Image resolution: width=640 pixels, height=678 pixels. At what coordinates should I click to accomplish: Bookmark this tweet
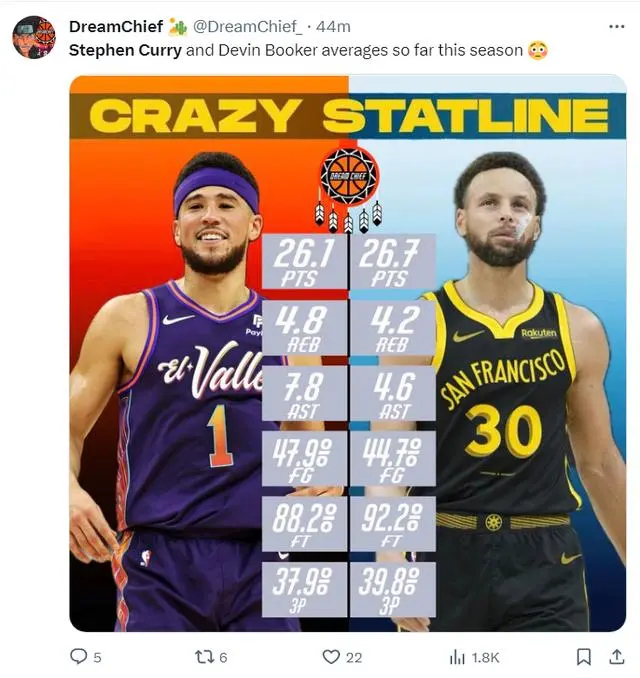coord(584,656)
